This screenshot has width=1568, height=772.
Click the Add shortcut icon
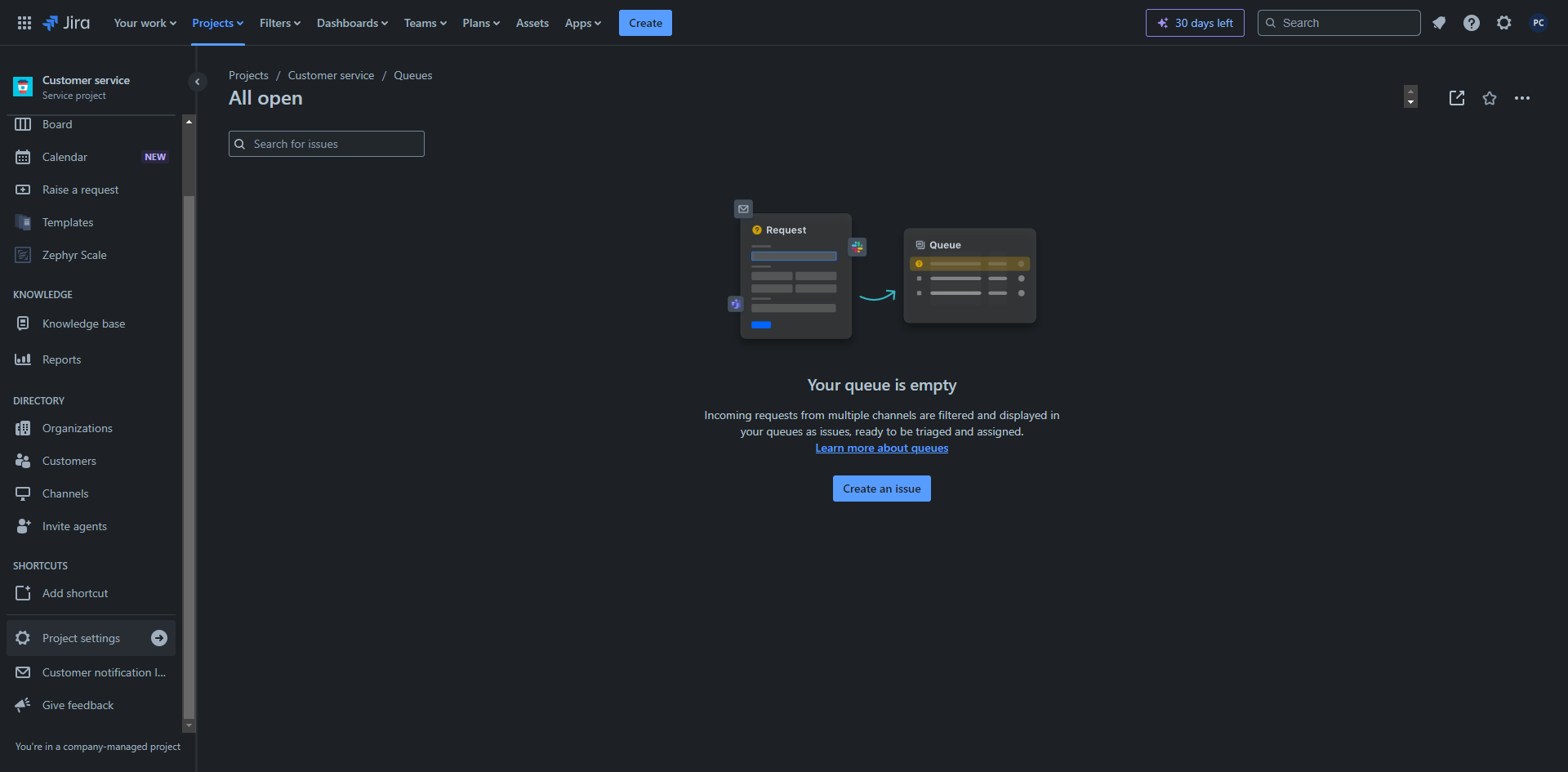point(23,593)
